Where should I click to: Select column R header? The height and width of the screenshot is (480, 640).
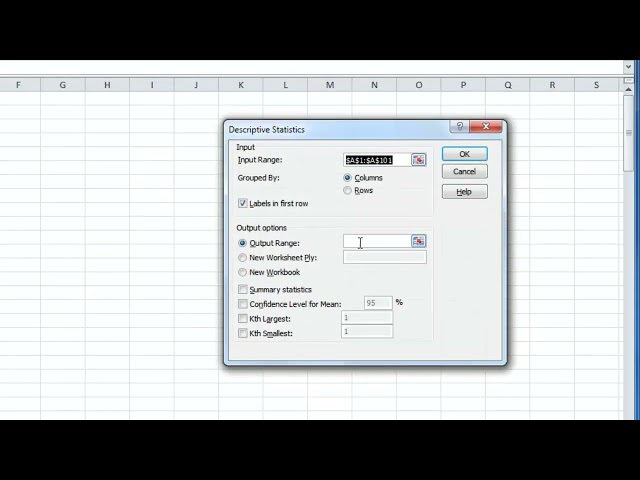(552, 85)
